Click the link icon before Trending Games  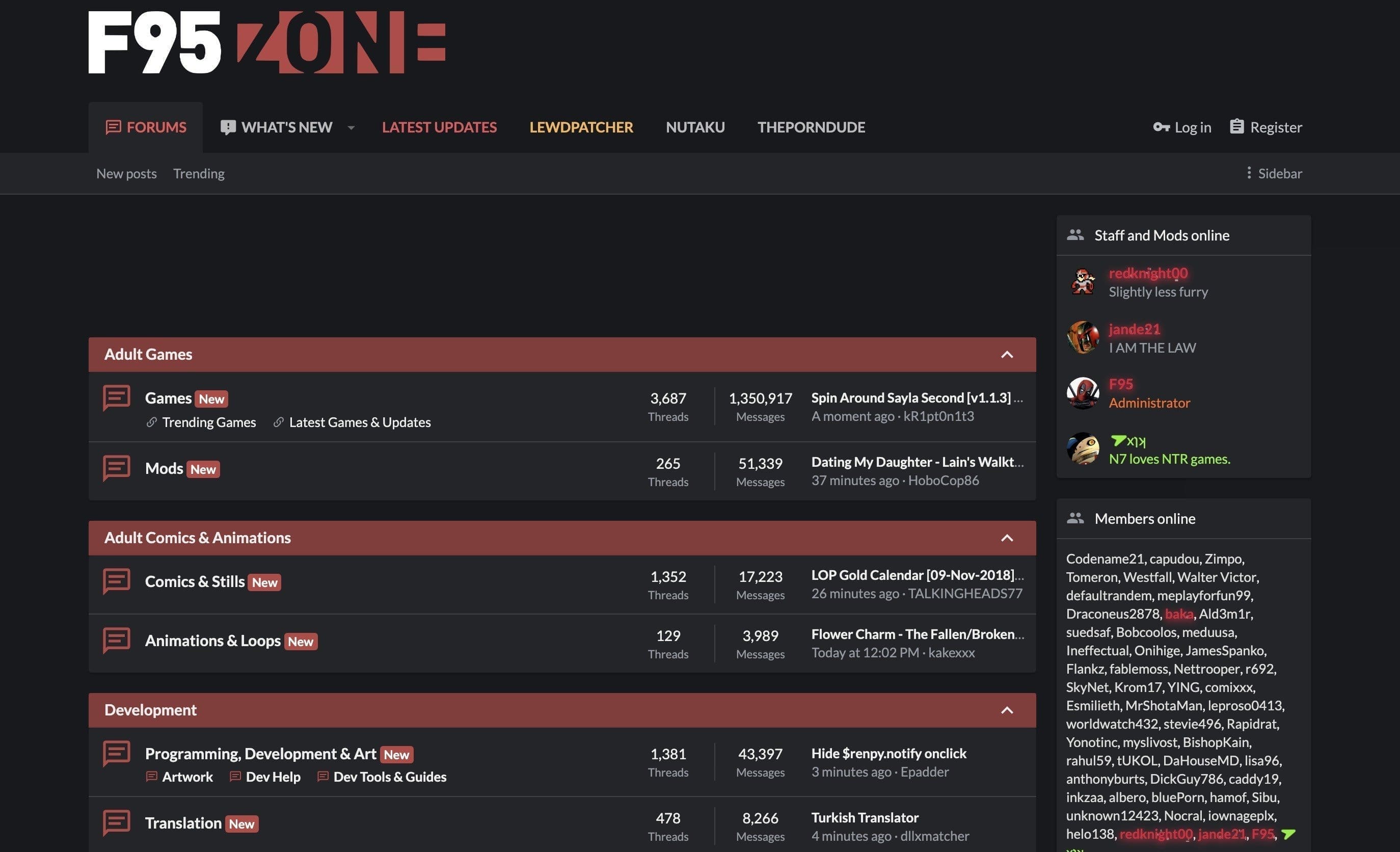coord(151,422)
